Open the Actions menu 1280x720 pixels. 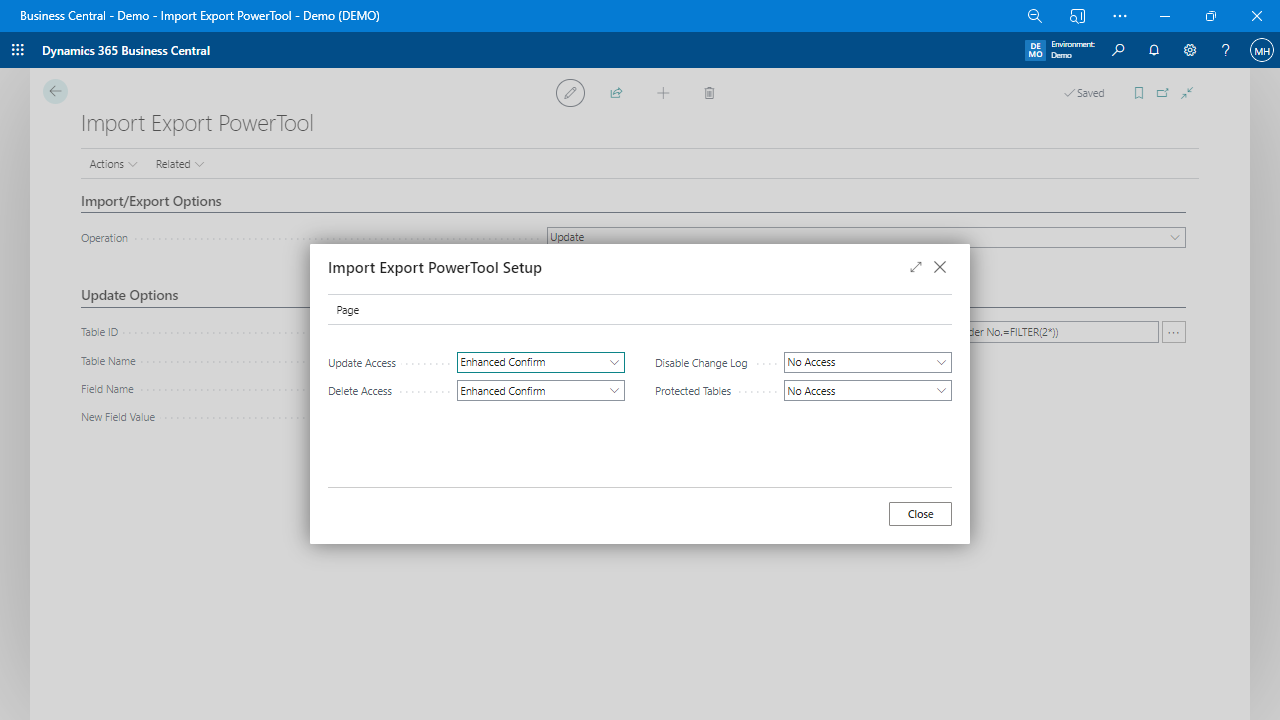(x=112, y=164)
